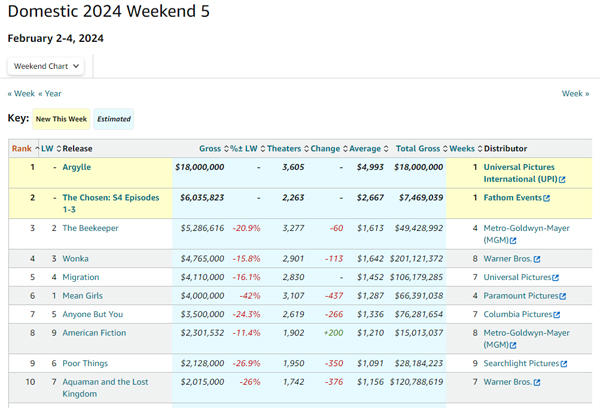This screenshot has height=408, width=600.
Task: Open Aquaman and the Lost Kingdom link
Action: tap(105, 388)
